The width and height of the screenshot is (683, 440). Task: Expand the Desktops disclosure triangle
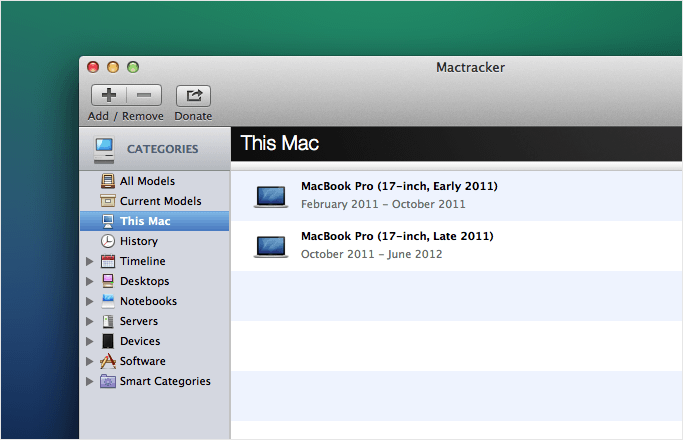pos(89,281)
